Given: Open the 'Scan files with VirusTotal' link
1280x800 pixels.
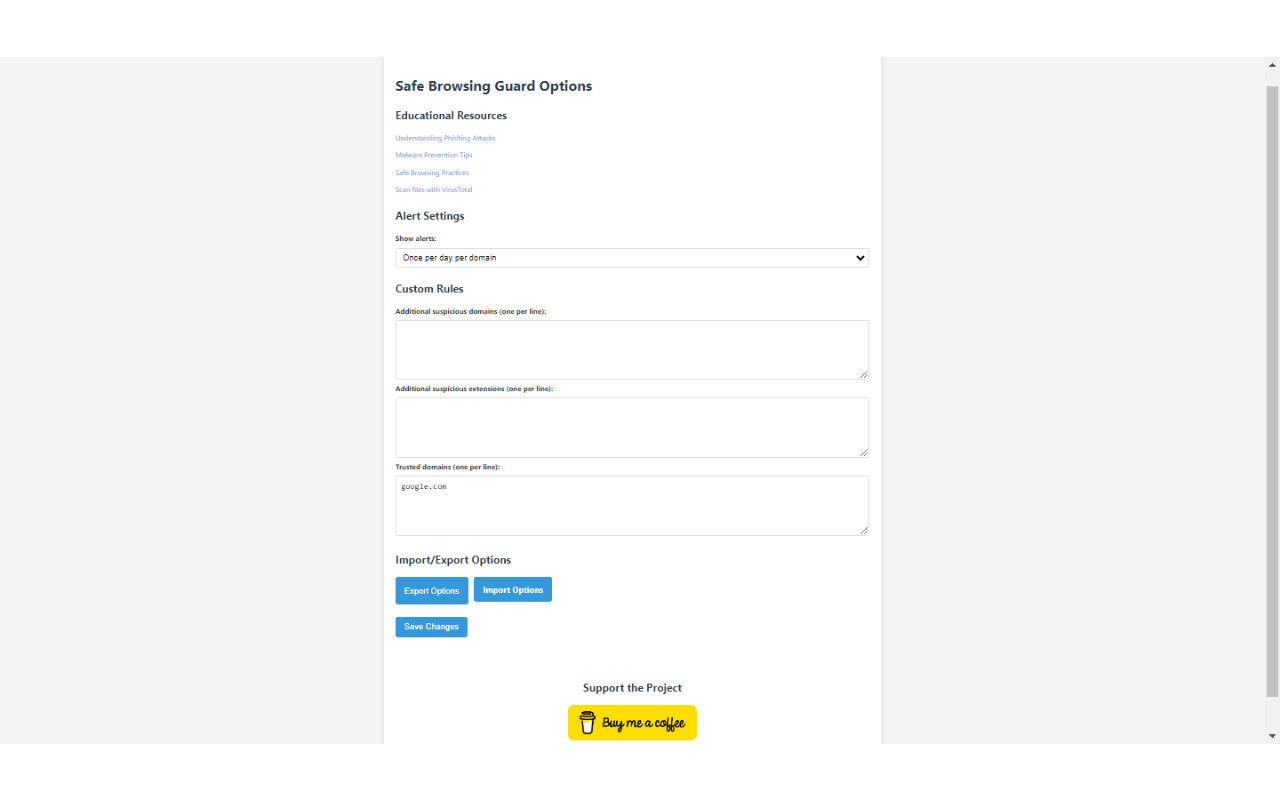Looking at the screenshot, I should click(434, 189).
